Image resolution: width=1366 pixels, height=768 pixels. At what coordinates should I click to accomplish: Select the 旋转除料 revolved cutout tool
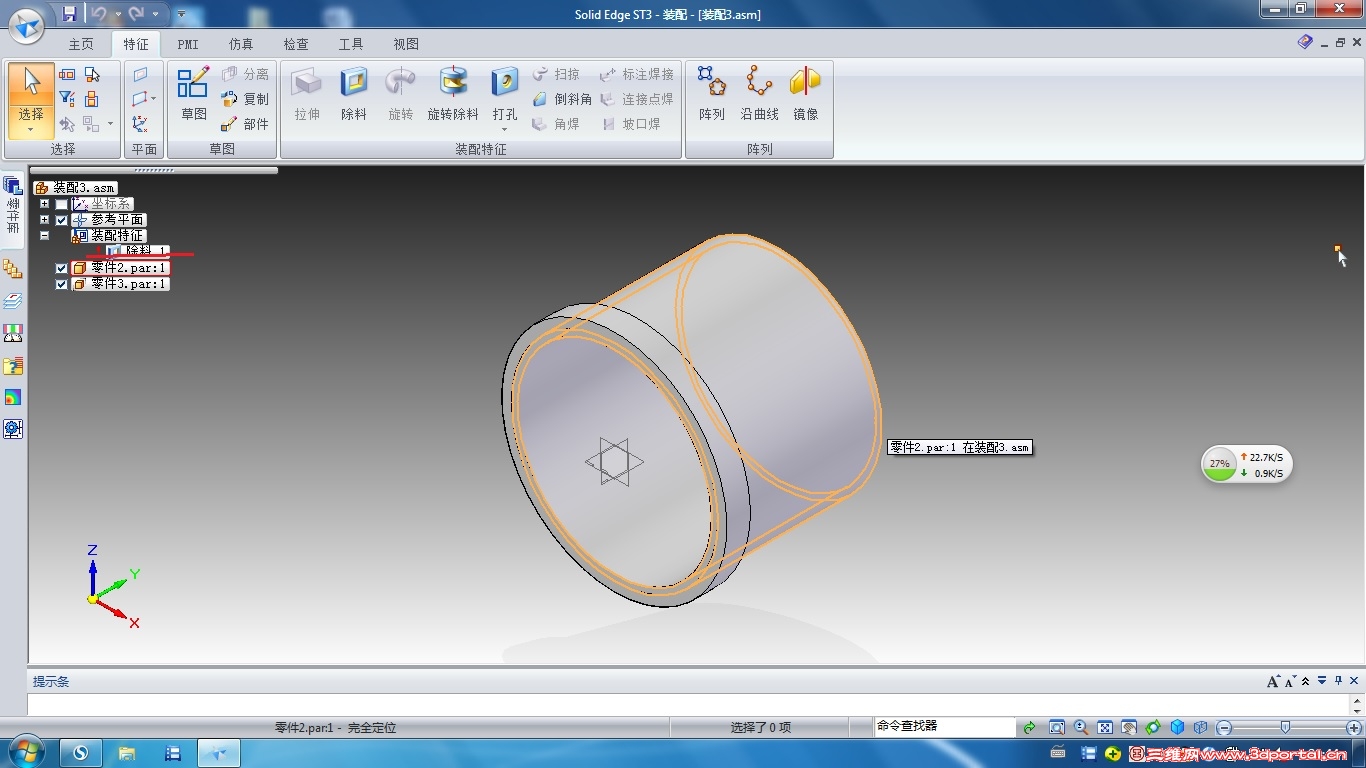453,94
